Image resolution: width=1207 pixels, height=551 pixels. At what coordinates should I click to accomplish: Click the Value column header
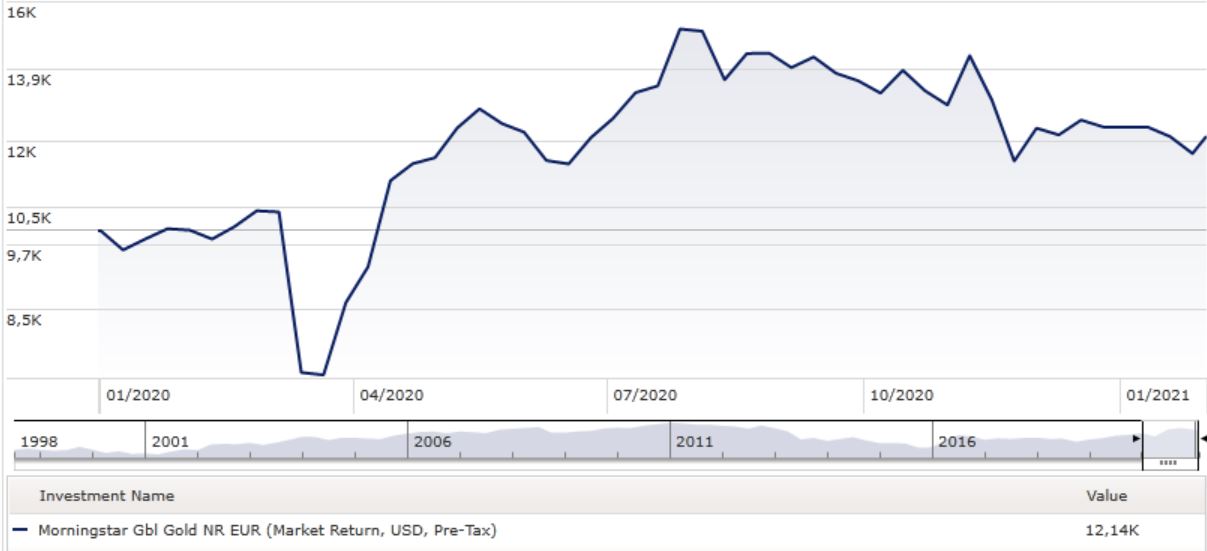point(1106,496)
